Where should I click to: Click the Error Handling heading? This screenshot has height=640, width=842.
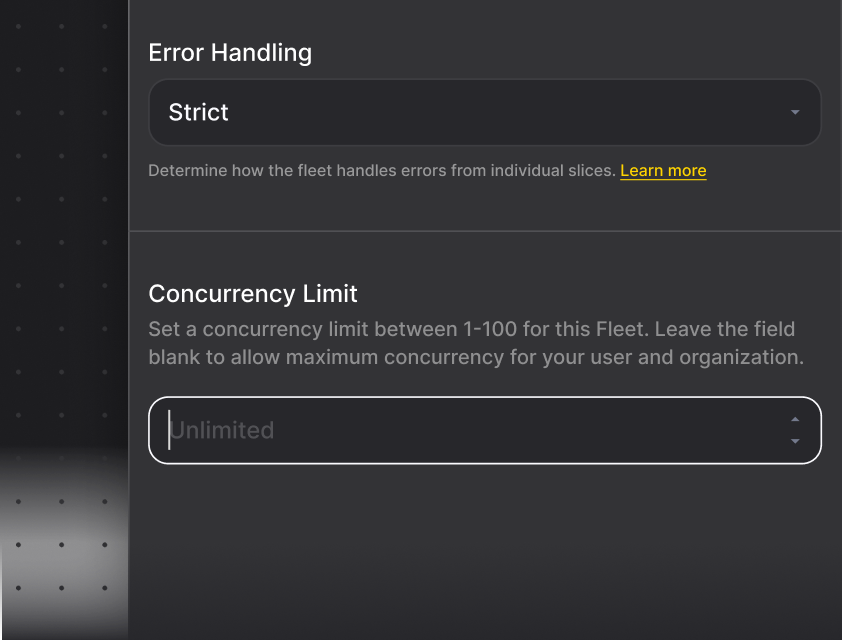pyautogui.click(x=230, y=53)
